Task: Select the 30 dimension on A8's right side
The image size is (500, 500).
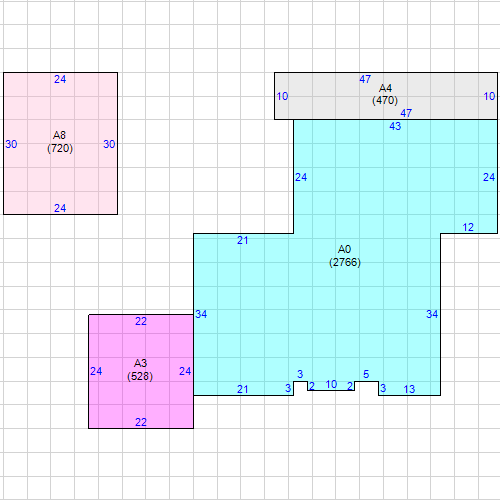Action: tap(109, 144)
